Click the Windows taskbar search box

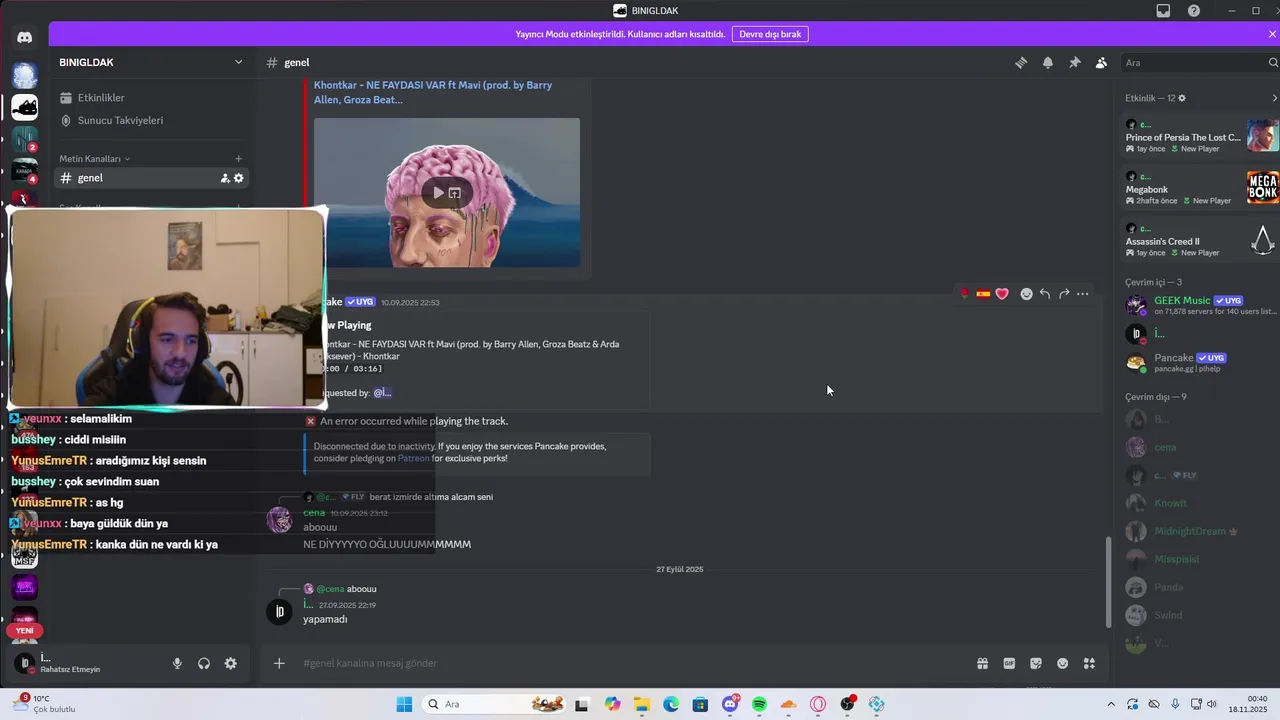495,704
